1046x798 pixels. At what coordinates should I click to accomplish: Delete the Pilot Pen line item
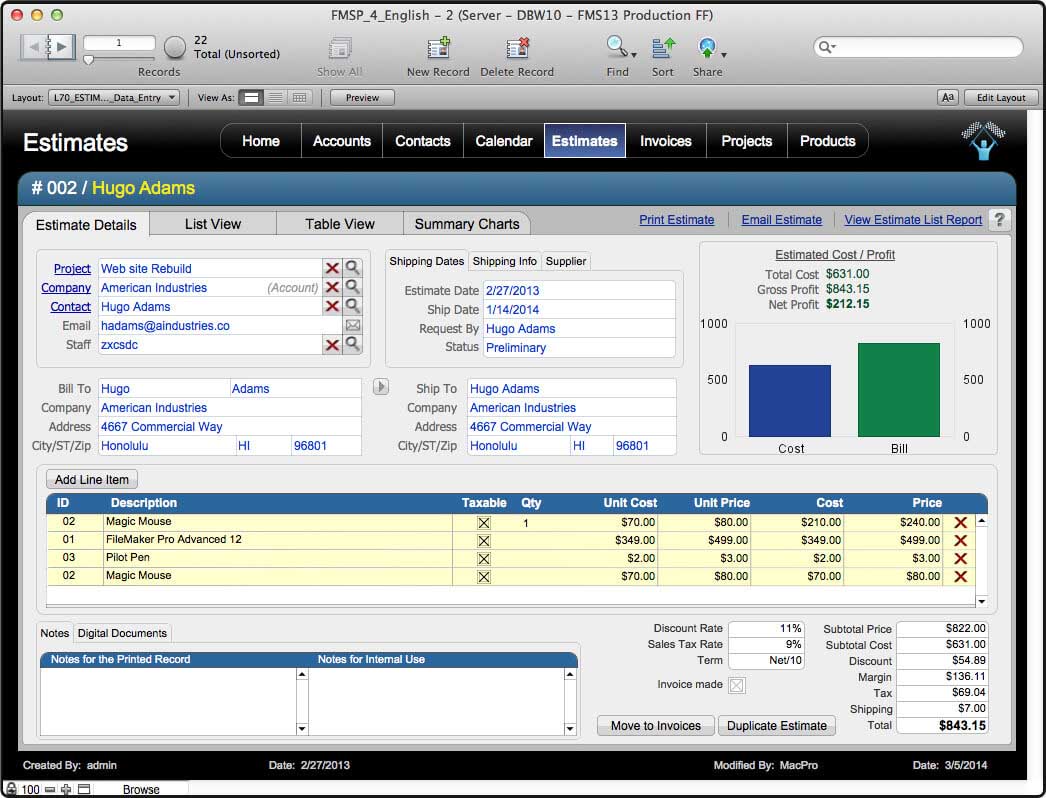pyautogui.click(x=961, y=558)
